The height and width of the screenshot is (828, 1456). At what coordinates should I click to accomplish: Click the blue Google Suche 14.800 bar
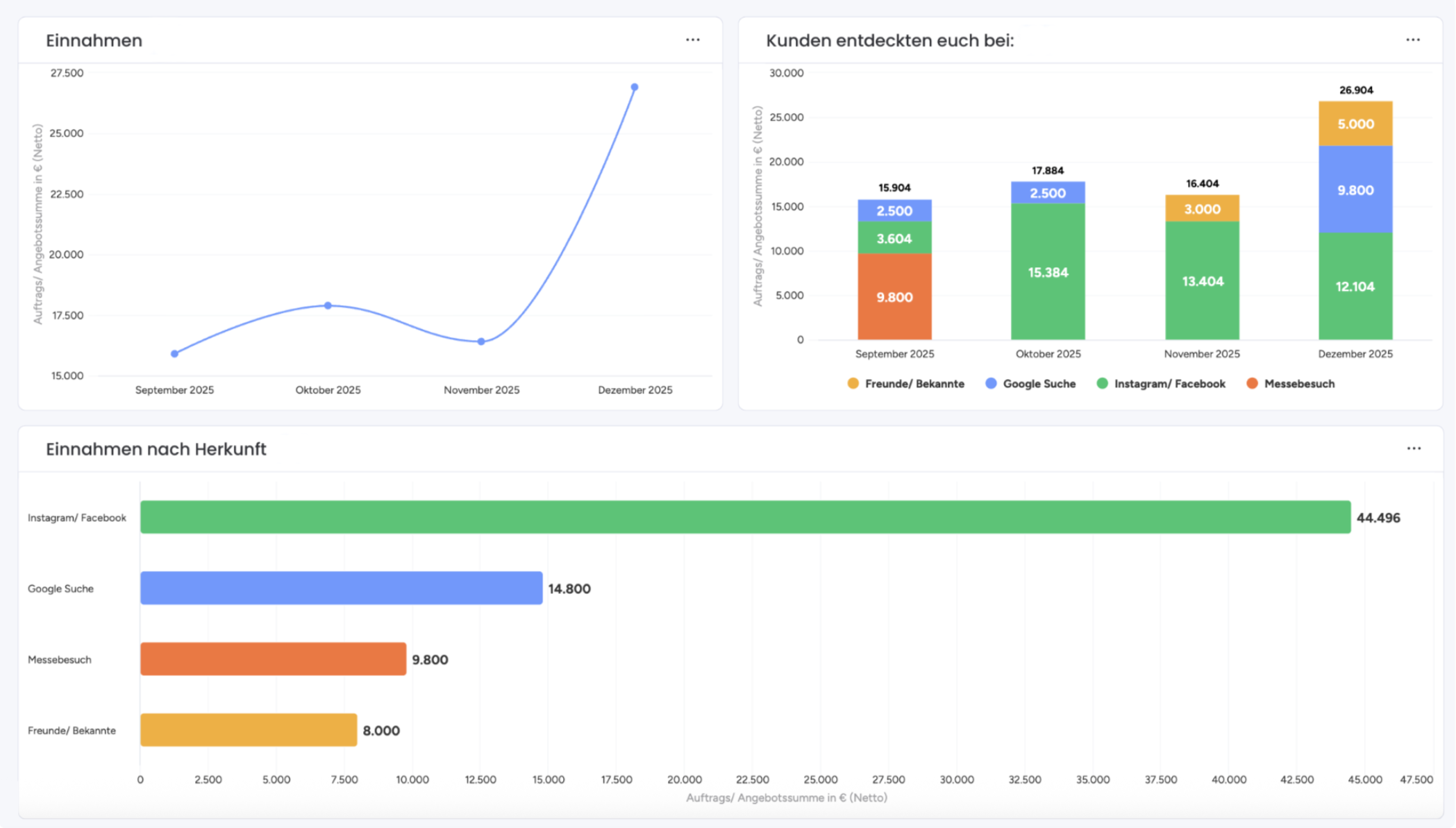pos(341,588)
